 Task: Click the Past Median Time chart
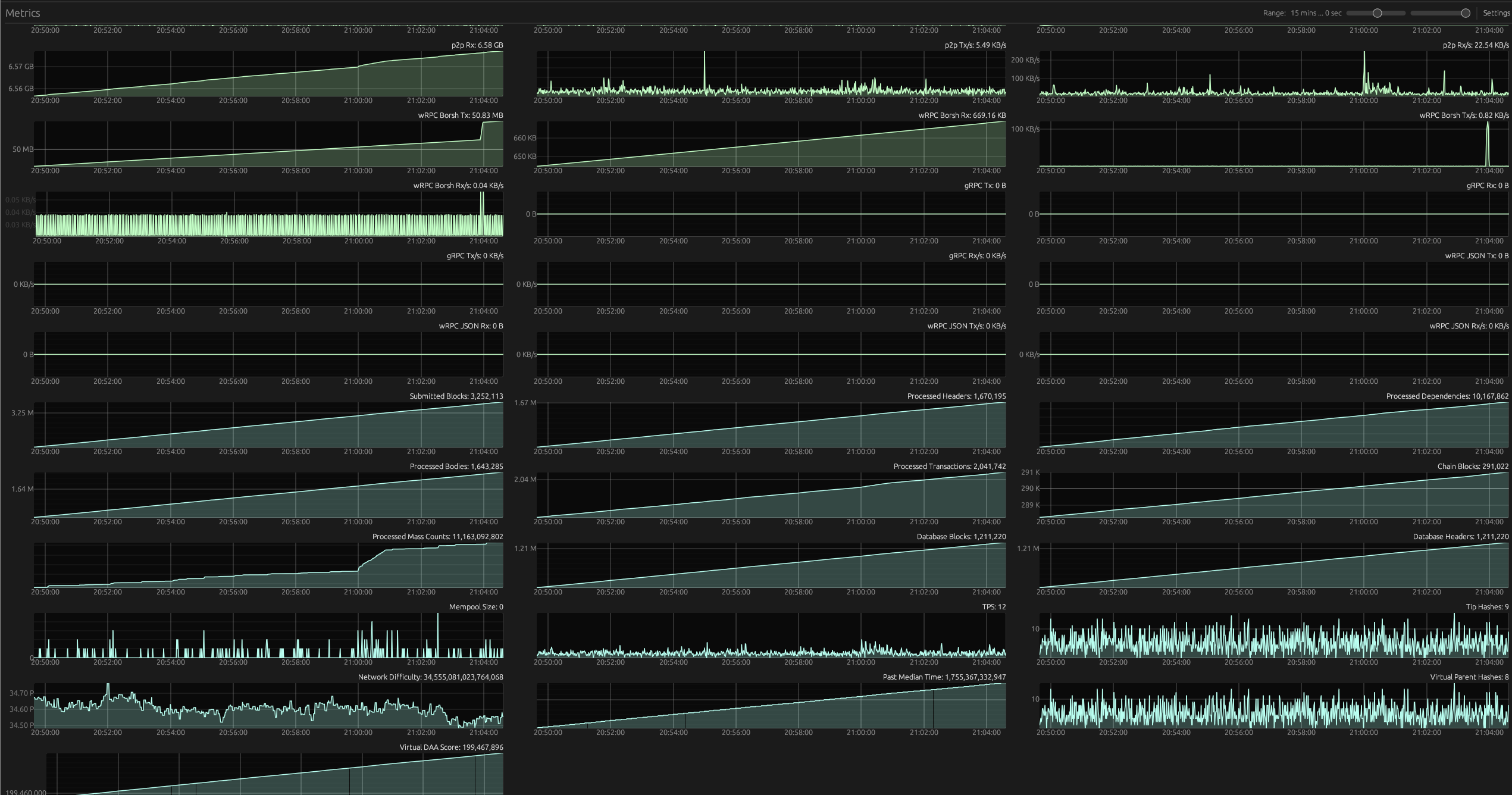tap(771, 706)
